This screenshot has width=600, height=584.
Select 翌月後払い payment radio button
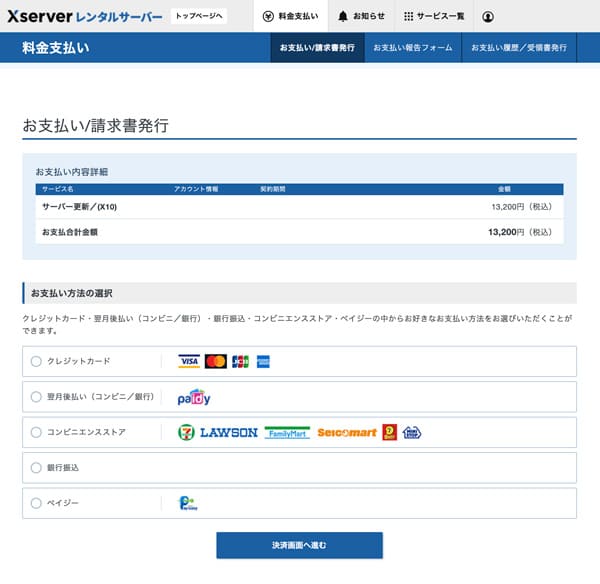click(x=37, y=397)
